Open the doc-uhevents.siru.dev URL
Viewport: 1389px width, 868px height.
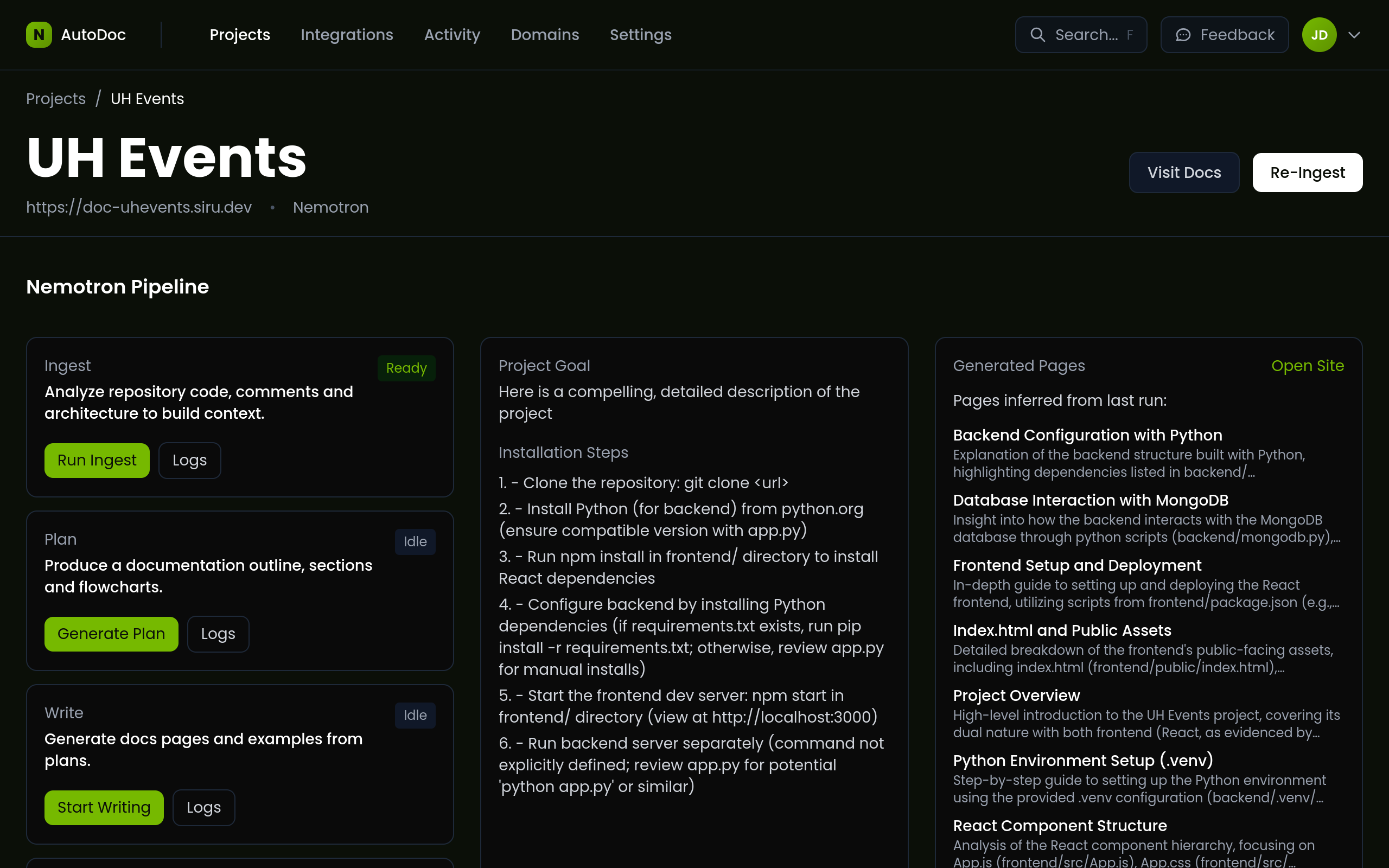pos(139,207)
